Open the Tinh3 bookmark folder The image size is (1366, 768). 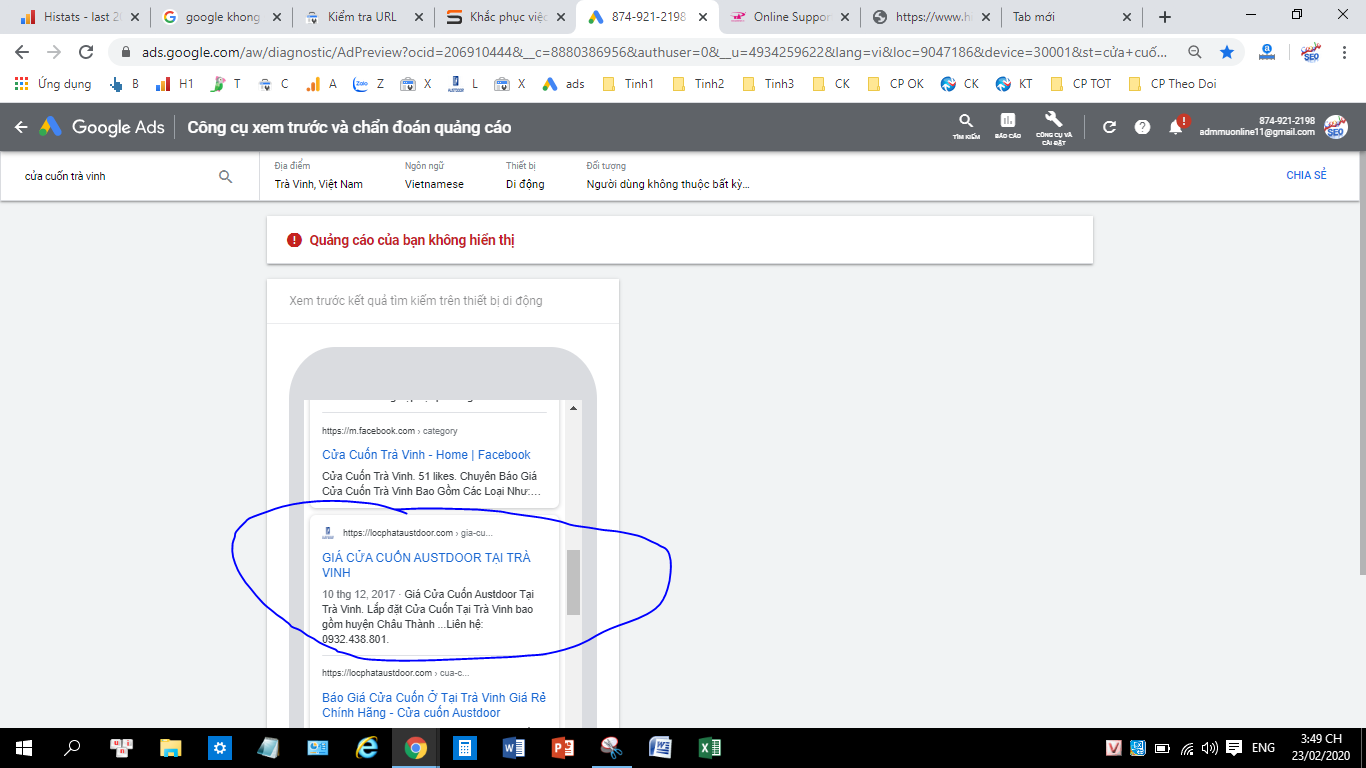coord(768,84)
